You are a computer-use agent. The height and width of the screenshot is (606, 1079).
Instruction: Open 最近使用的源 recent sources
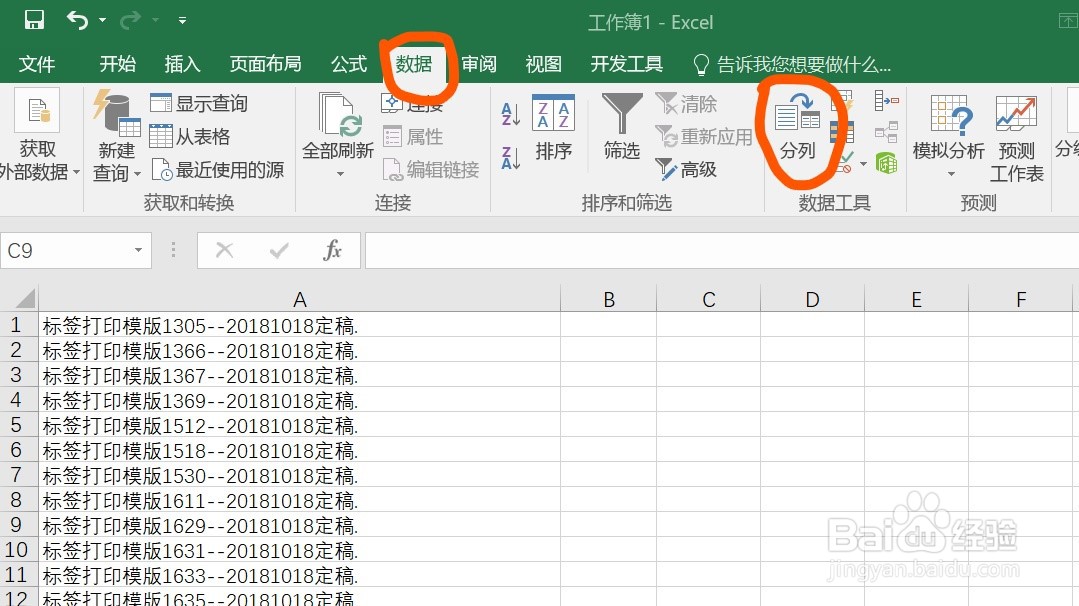pos(216,169)
